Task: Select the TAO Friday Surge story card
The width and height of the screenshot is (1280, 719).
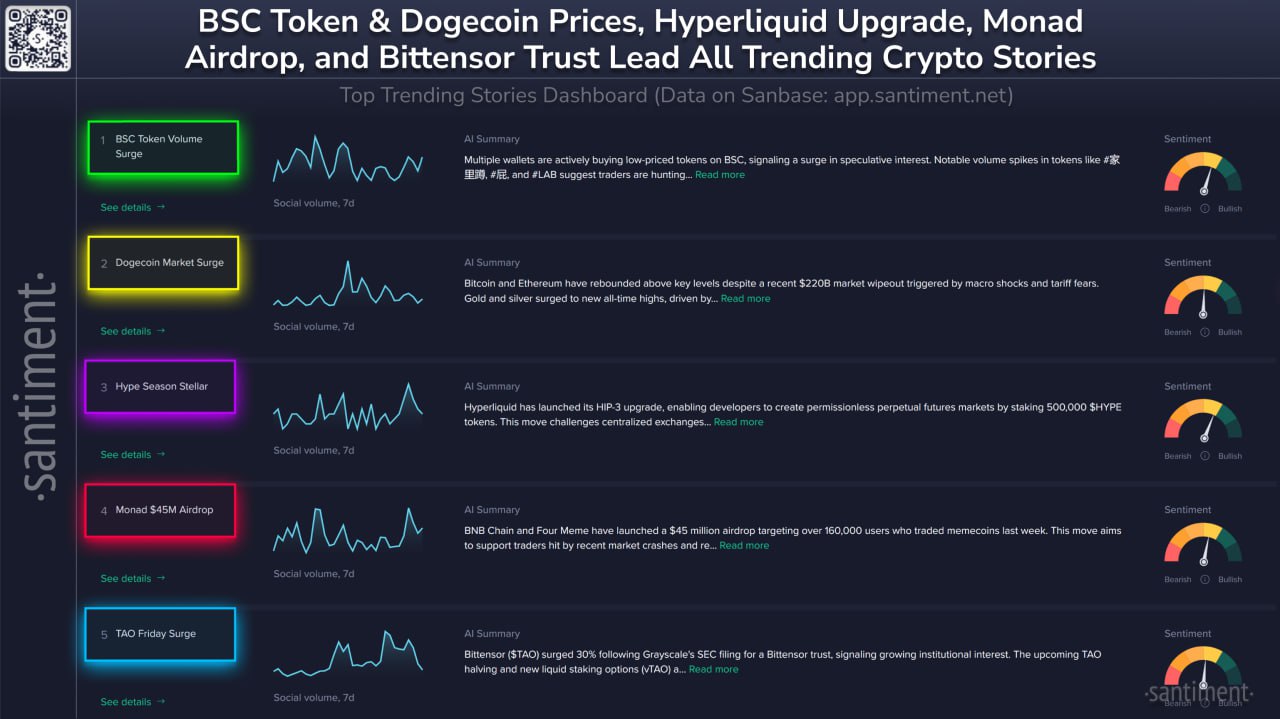Action: [x=160, y=634]
